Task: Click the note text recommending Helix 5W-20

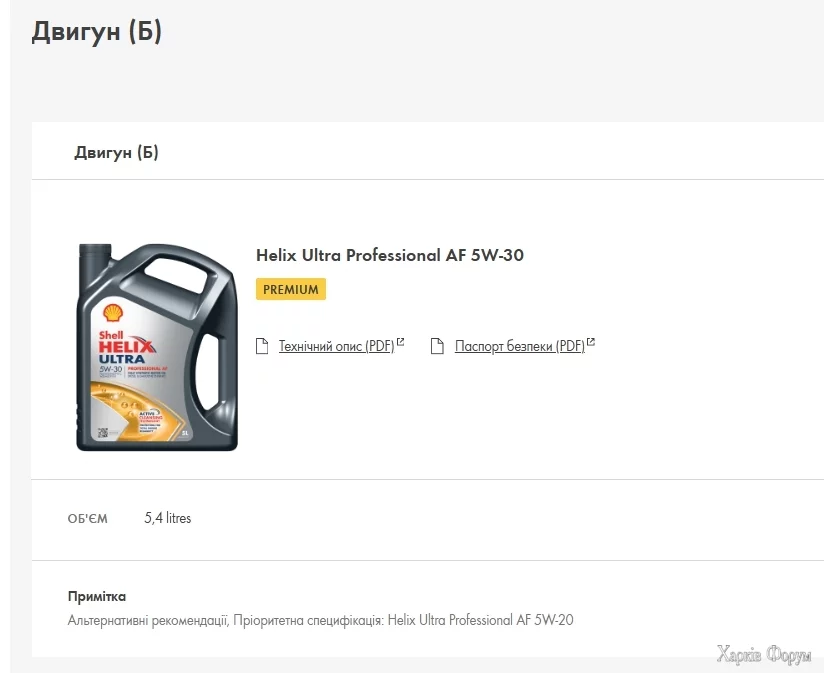Action: [x=320, y=620]
